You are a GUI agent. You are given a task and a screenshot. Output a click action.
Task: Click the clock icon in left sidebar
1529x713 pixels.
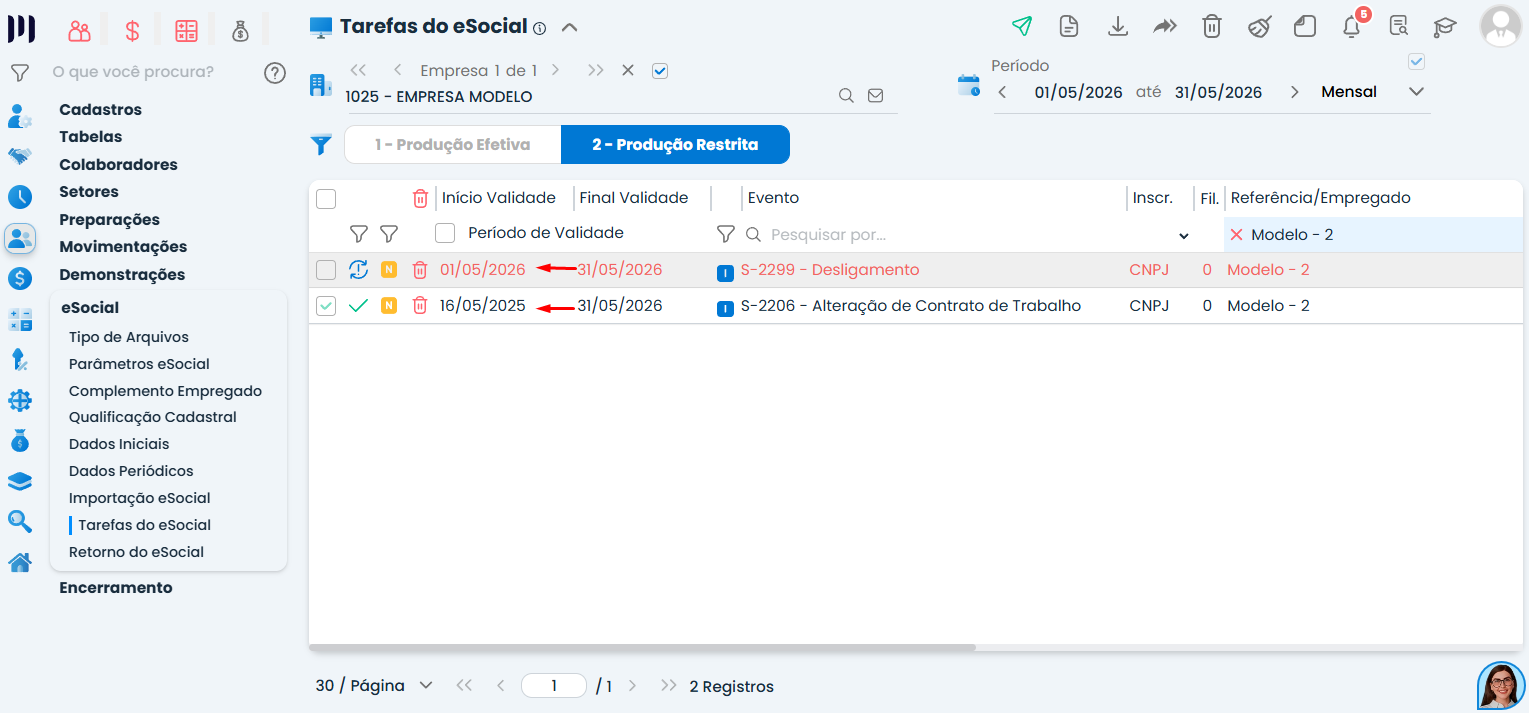[20, 197]
